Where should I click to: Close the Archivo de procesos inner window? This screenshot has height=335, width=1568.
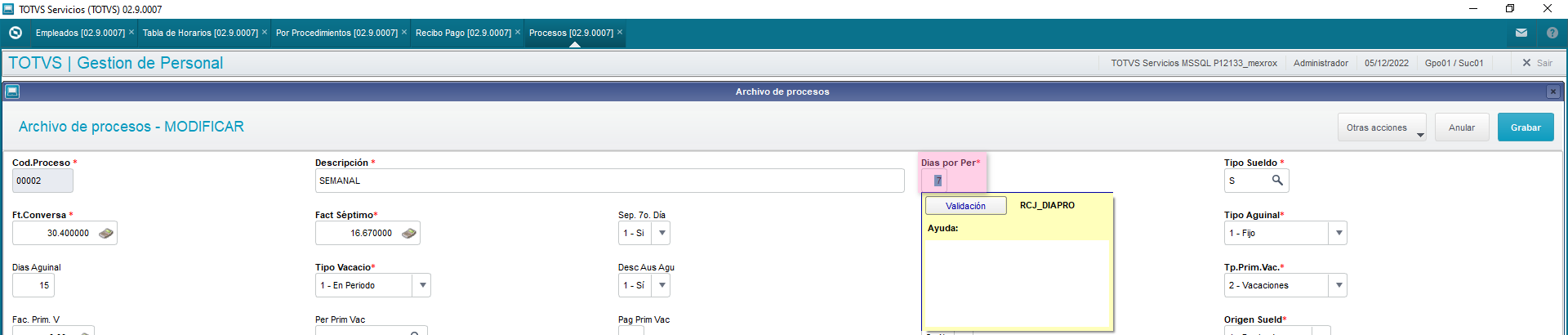pos(1553,92)
